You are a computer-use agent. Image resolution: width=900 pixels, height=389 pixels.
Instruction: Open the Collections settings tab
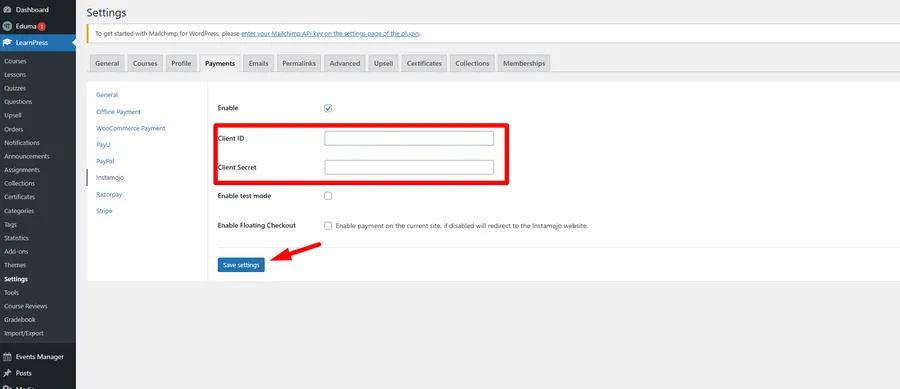click(x=472, y=63)
